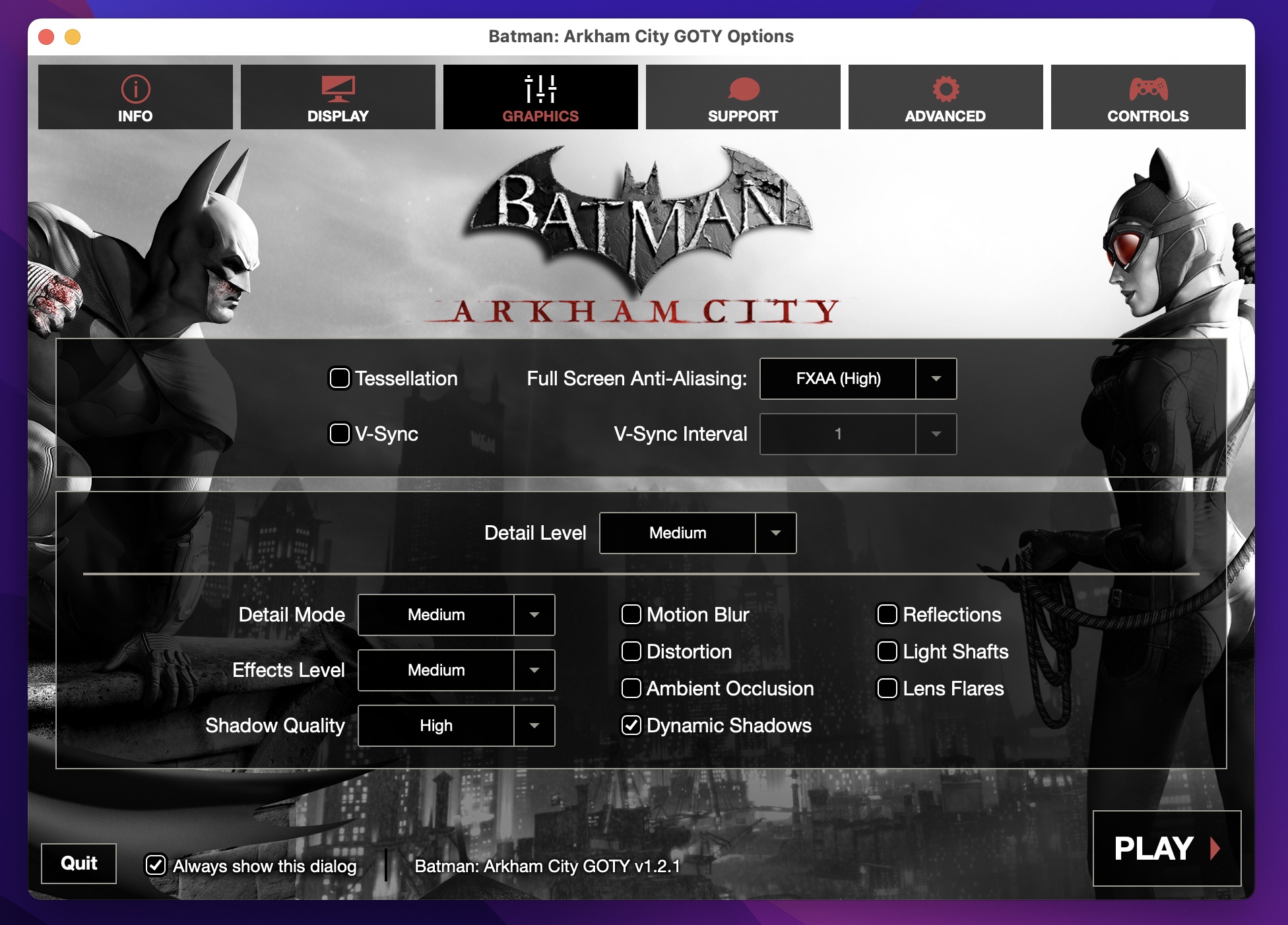This screenshot has width=1288, height=925.
Task: Open the Full Screen Anti-Aliasing dropdown
Action: pyautogui.click(x=936, y=379)
